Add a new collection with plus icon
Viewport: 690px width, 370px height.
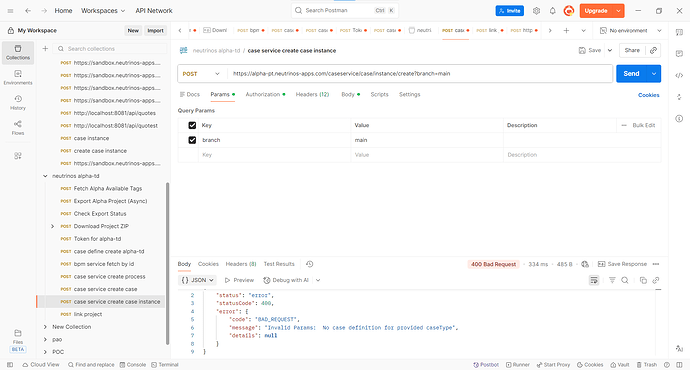(x=45, y=48)
